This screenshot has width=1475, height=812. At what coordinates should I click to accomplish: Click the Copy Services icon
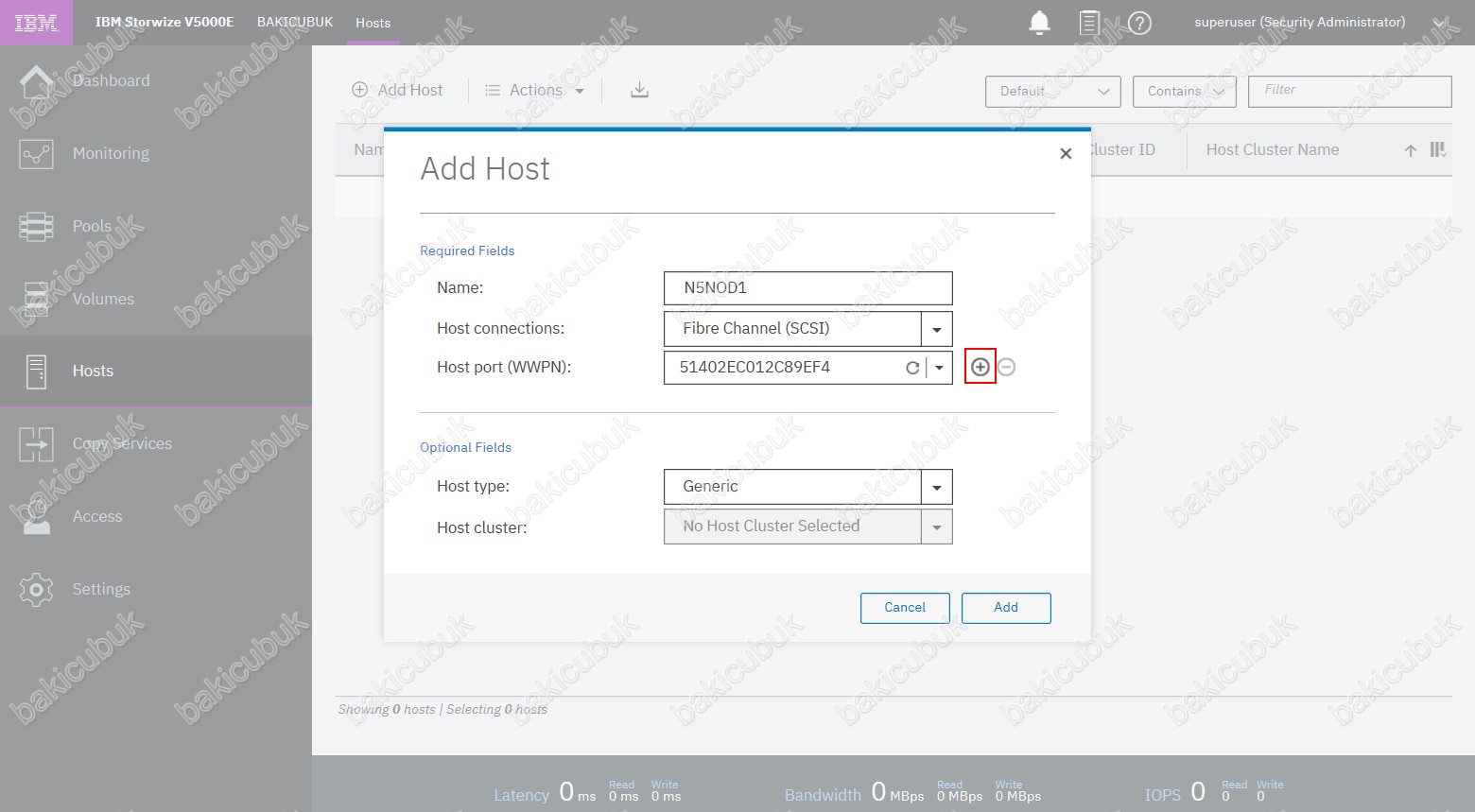coord(36,444)
